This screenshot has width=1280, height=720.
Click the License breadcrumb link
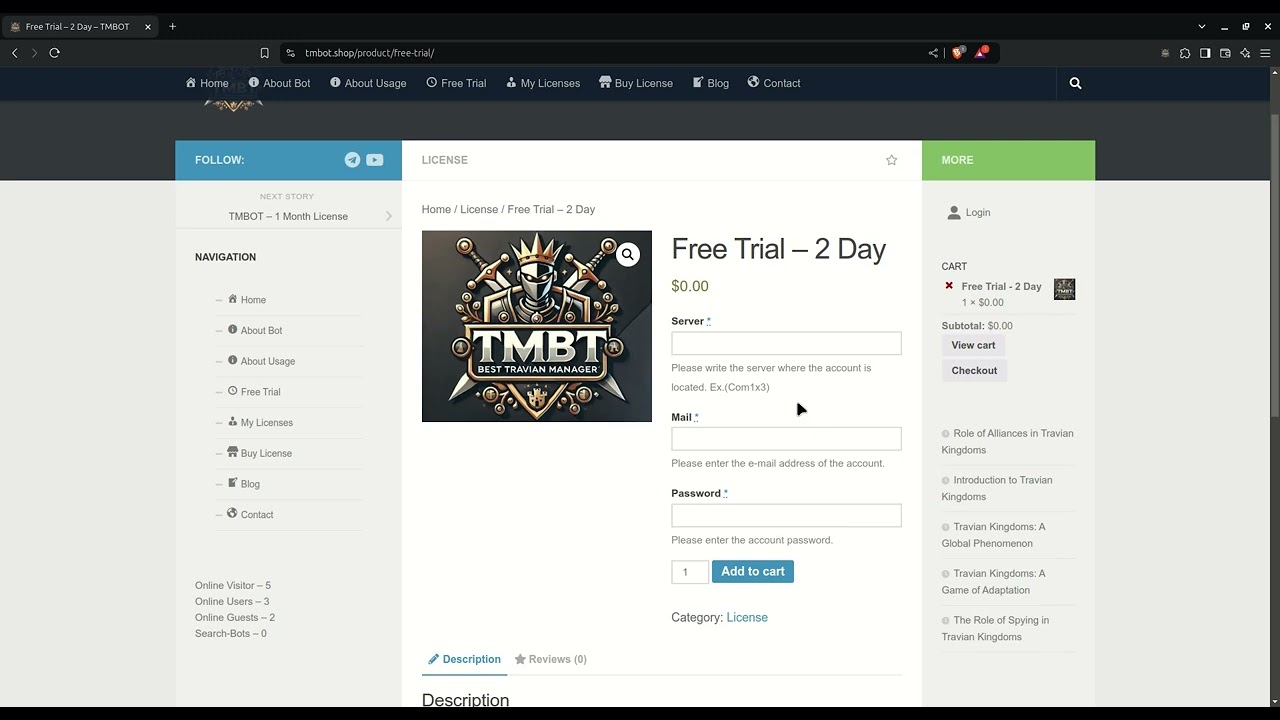(479, 209)
